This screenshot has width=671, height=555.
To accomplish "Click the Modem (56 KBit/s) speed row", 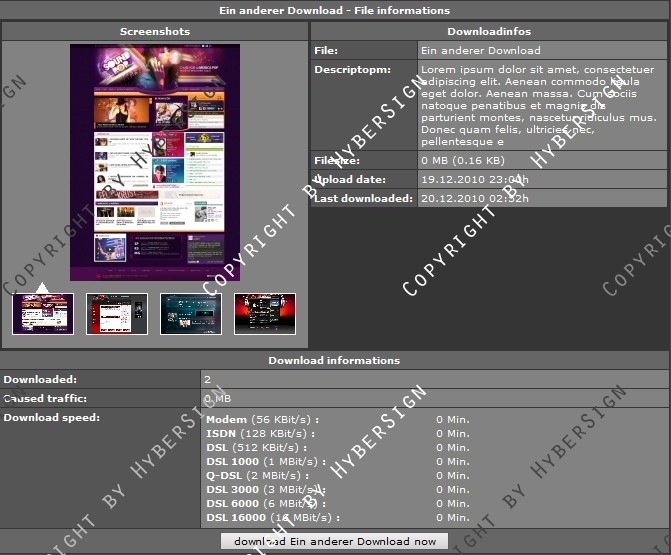I will coord(261,419).
